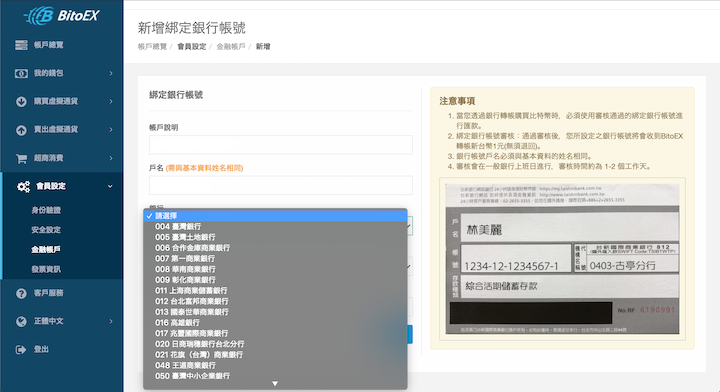This screenshot has height=392, width=720.
Task: Select 048 王道商業銀行 option
Action: coord(275,365)
